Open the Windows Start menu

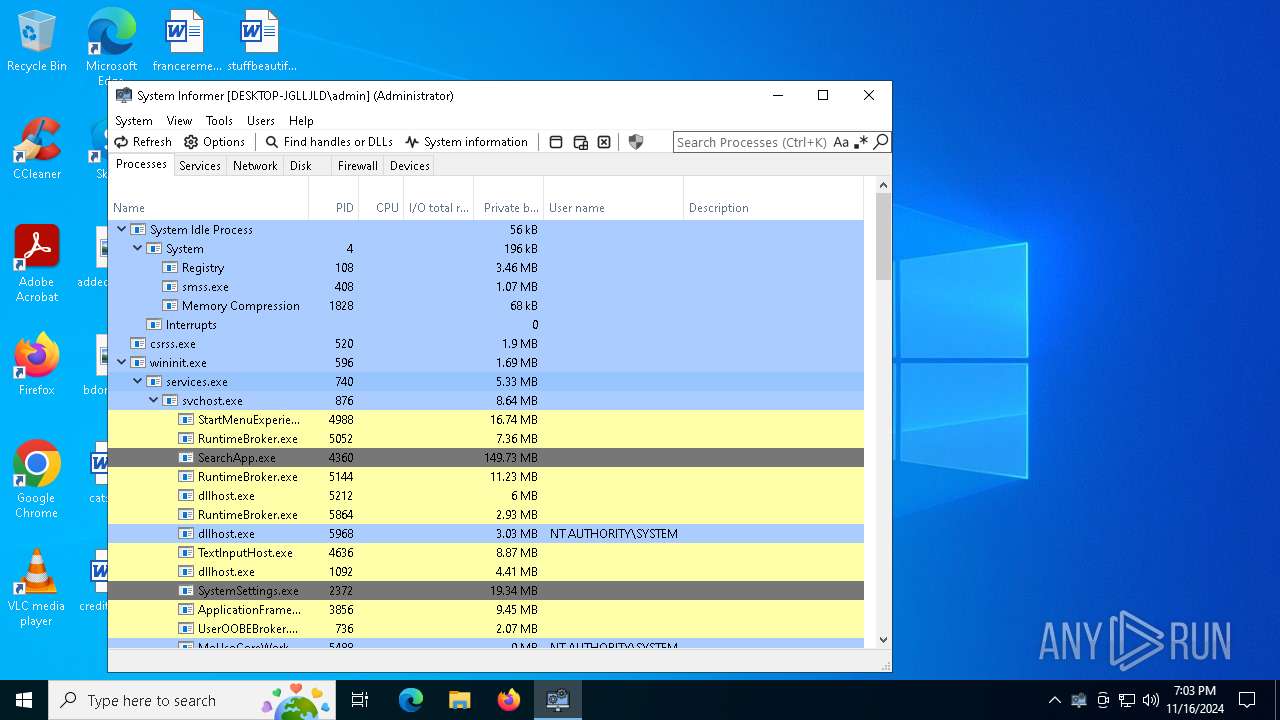(24, 700)
